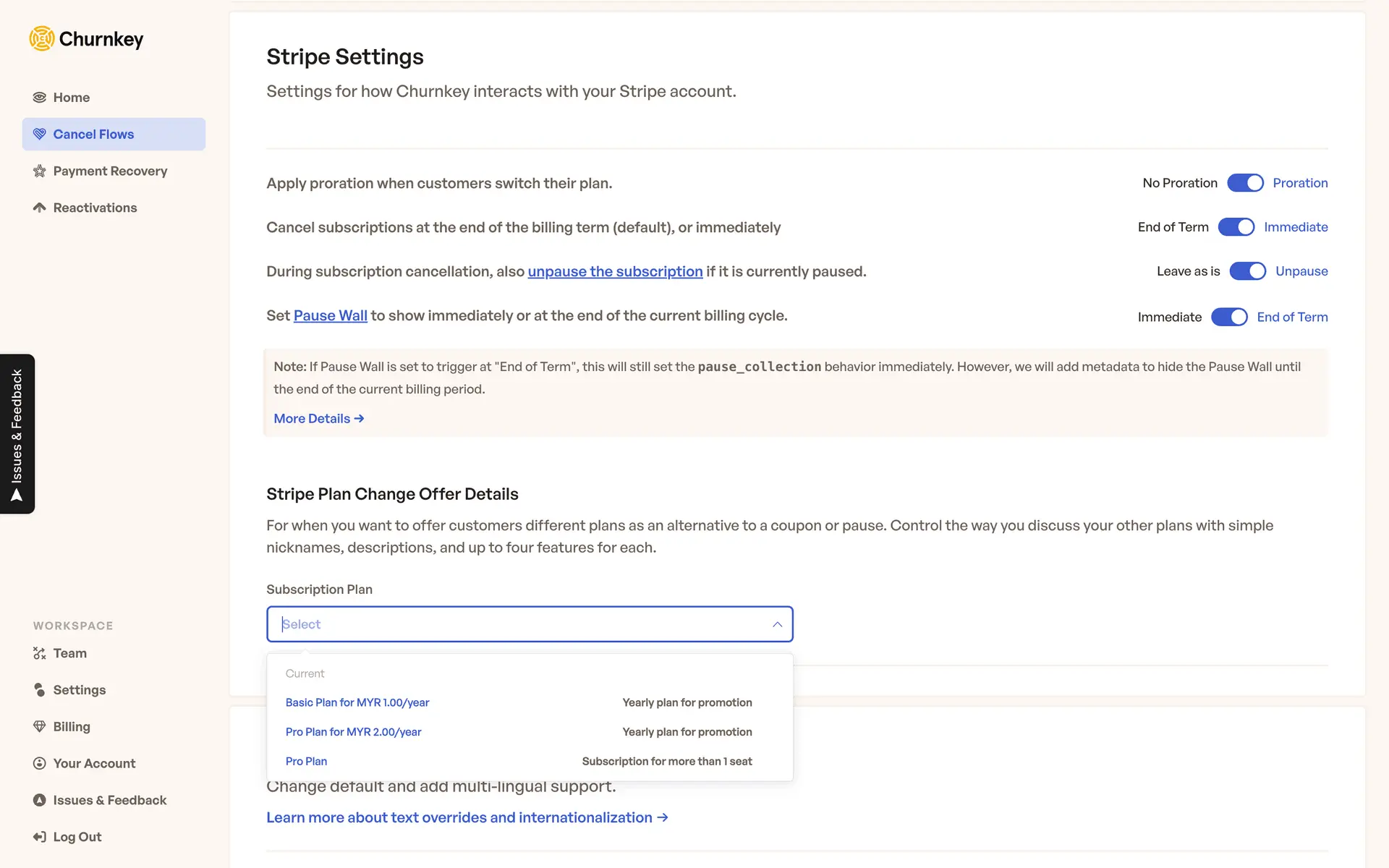Click the Home eye icon in sidebar
The width and height of the screenshot is (1389, 868).
(x=39, y=98)
